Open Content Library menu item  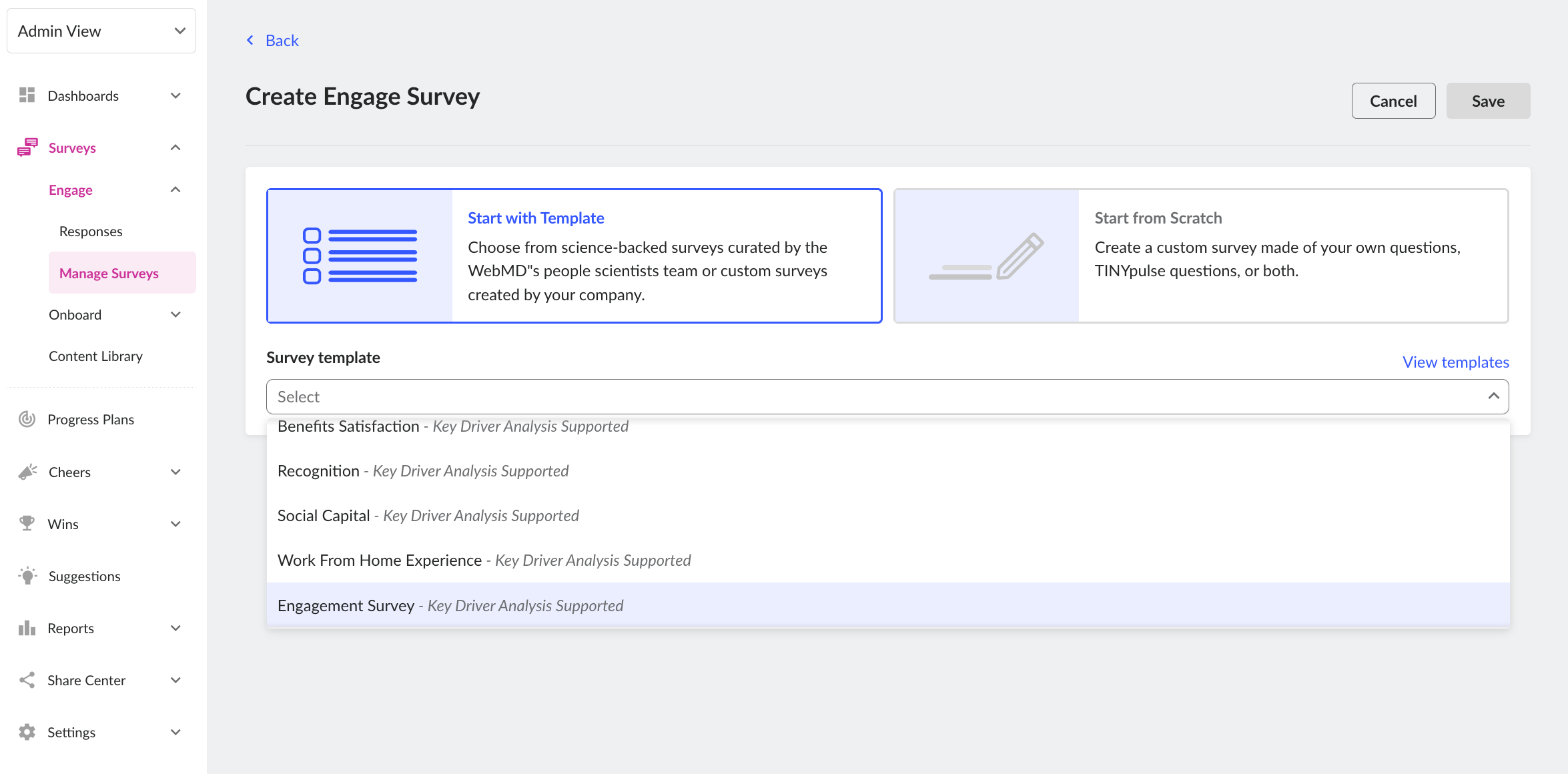(95, 356)
